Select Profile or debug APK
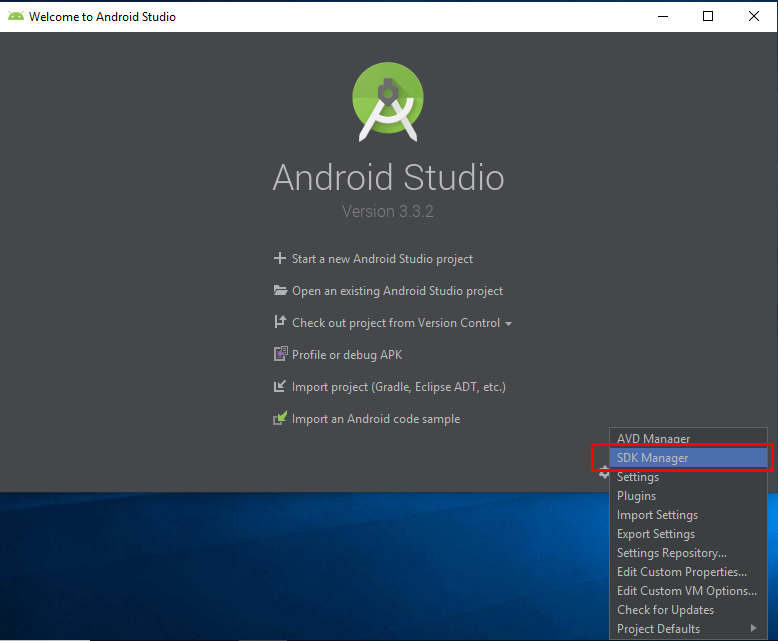778x641 pixels. tap(347, 355)
